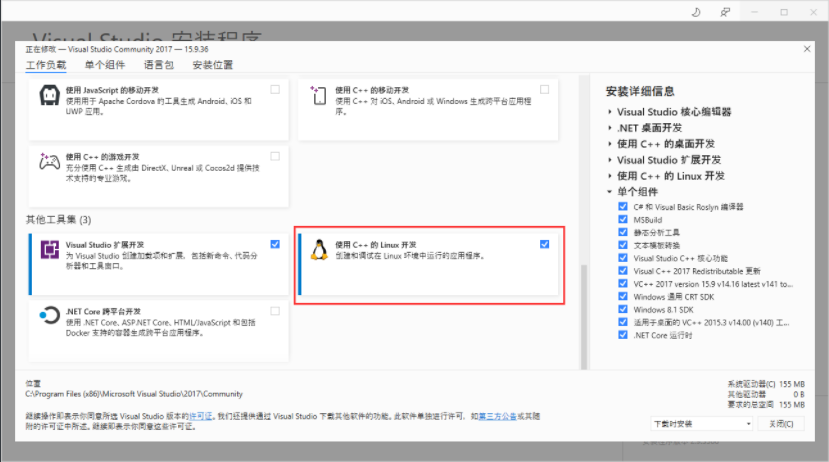Uncheck .NET Core 运行时 component checkbox
The height and width of the screenshot is (462, 829).
(x=623, y=335)
